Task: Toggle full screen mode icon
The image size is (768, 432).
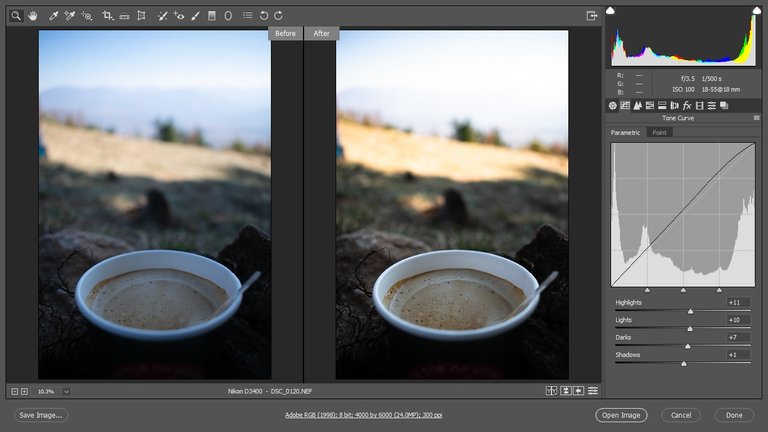Action: coord(592,16)
